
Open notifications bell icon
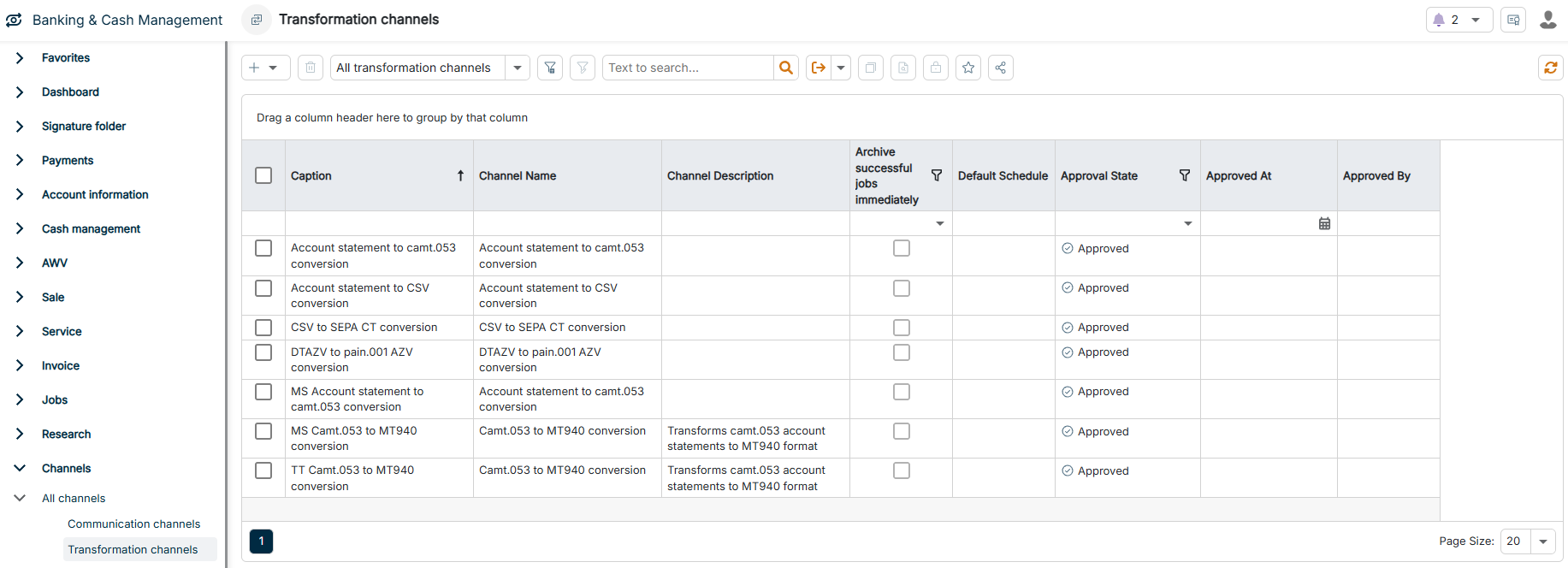tap(1439, 20)
